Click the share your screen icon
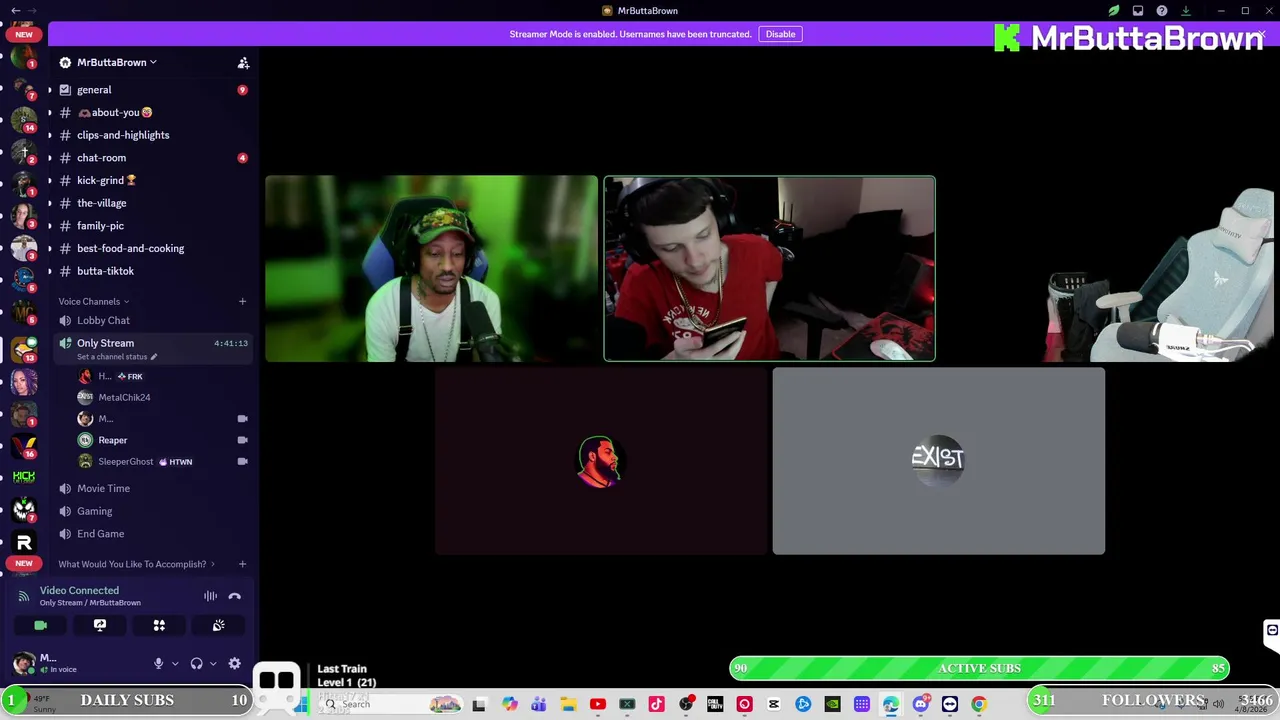 100,625
